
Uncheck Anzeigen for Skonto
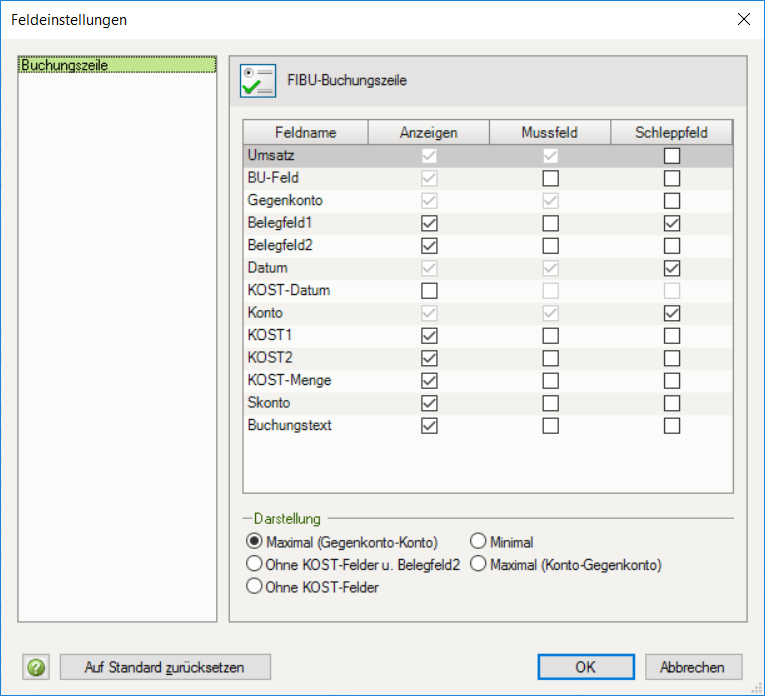coord(429,403)
